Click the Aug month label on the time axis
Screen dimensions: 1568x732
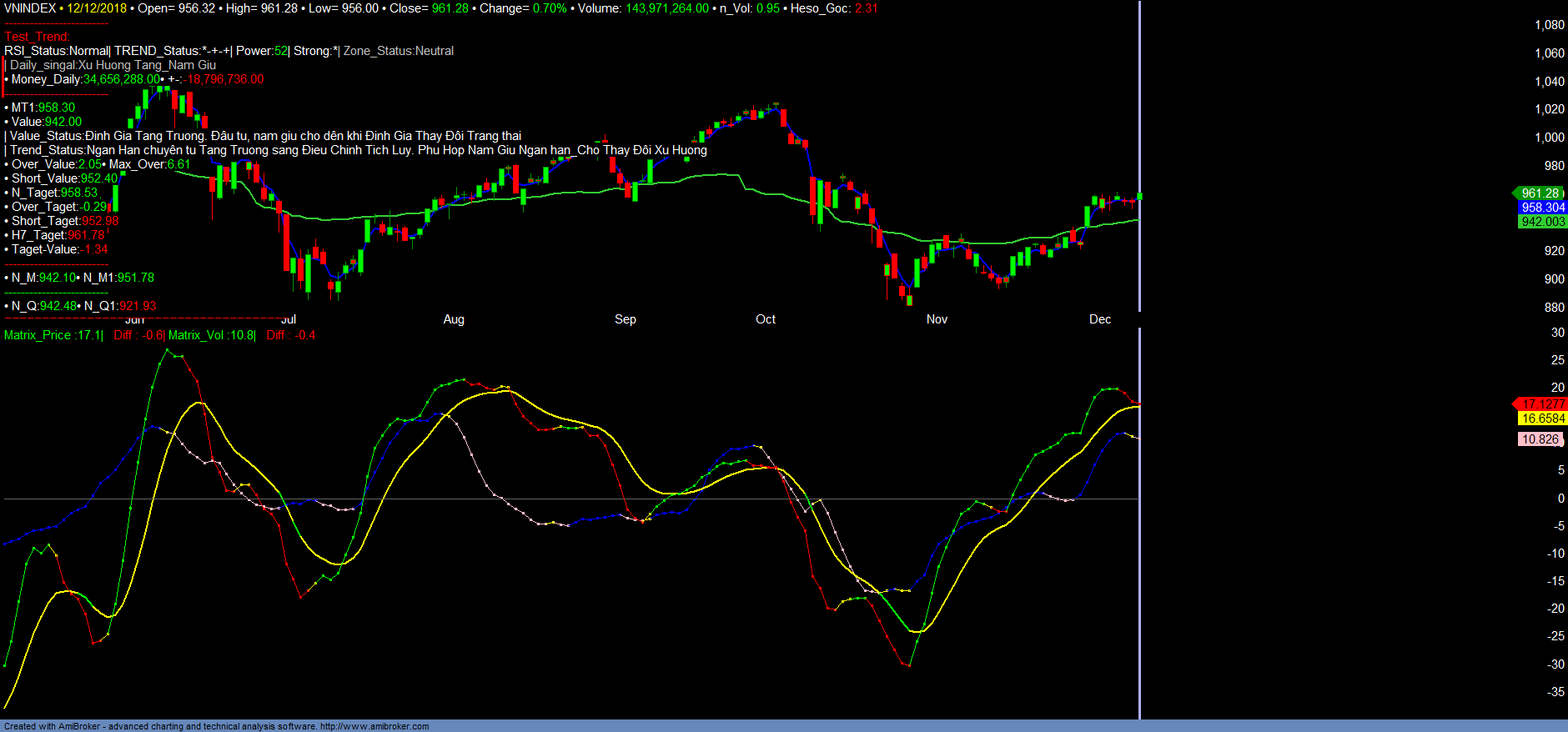tap(454, 319)
